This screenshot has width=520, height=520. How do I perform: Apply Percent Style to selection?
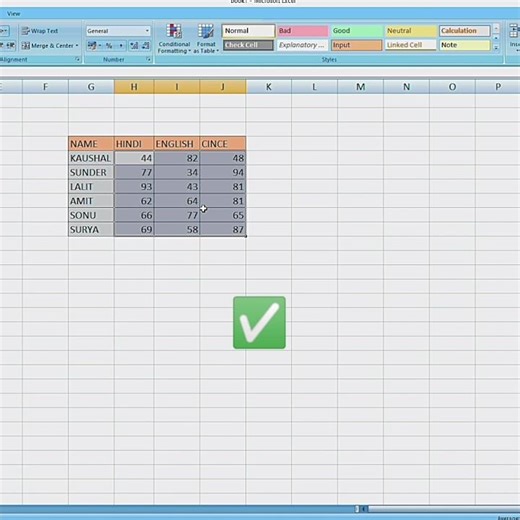point(109,45)
